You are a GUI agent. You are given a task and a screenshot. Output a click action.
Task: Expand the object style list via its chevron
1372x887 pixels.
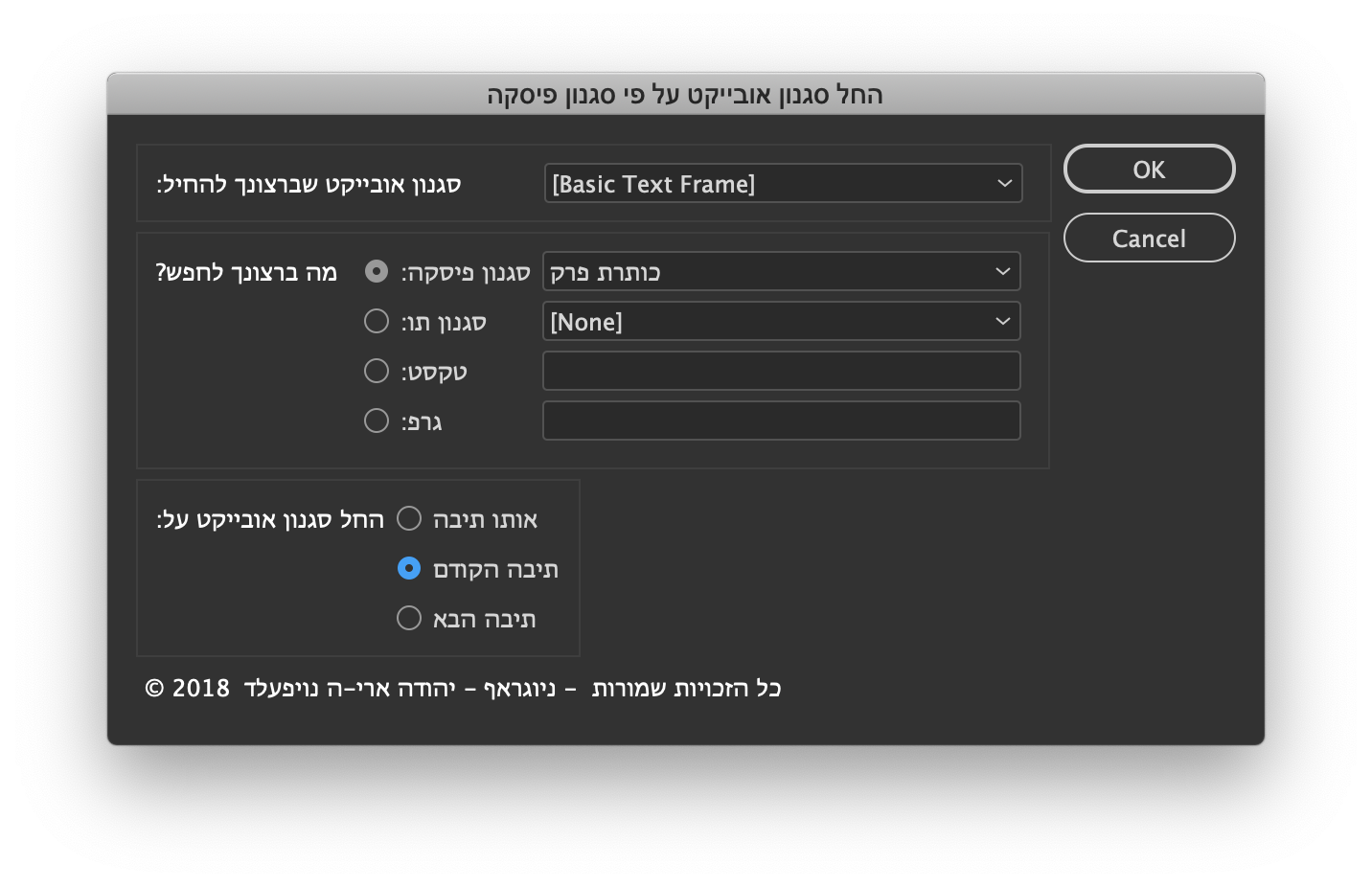click(x=1004, y=183)
